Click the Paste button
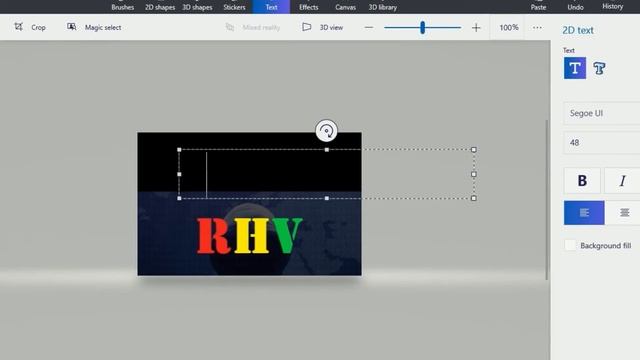 click(538, 7)
